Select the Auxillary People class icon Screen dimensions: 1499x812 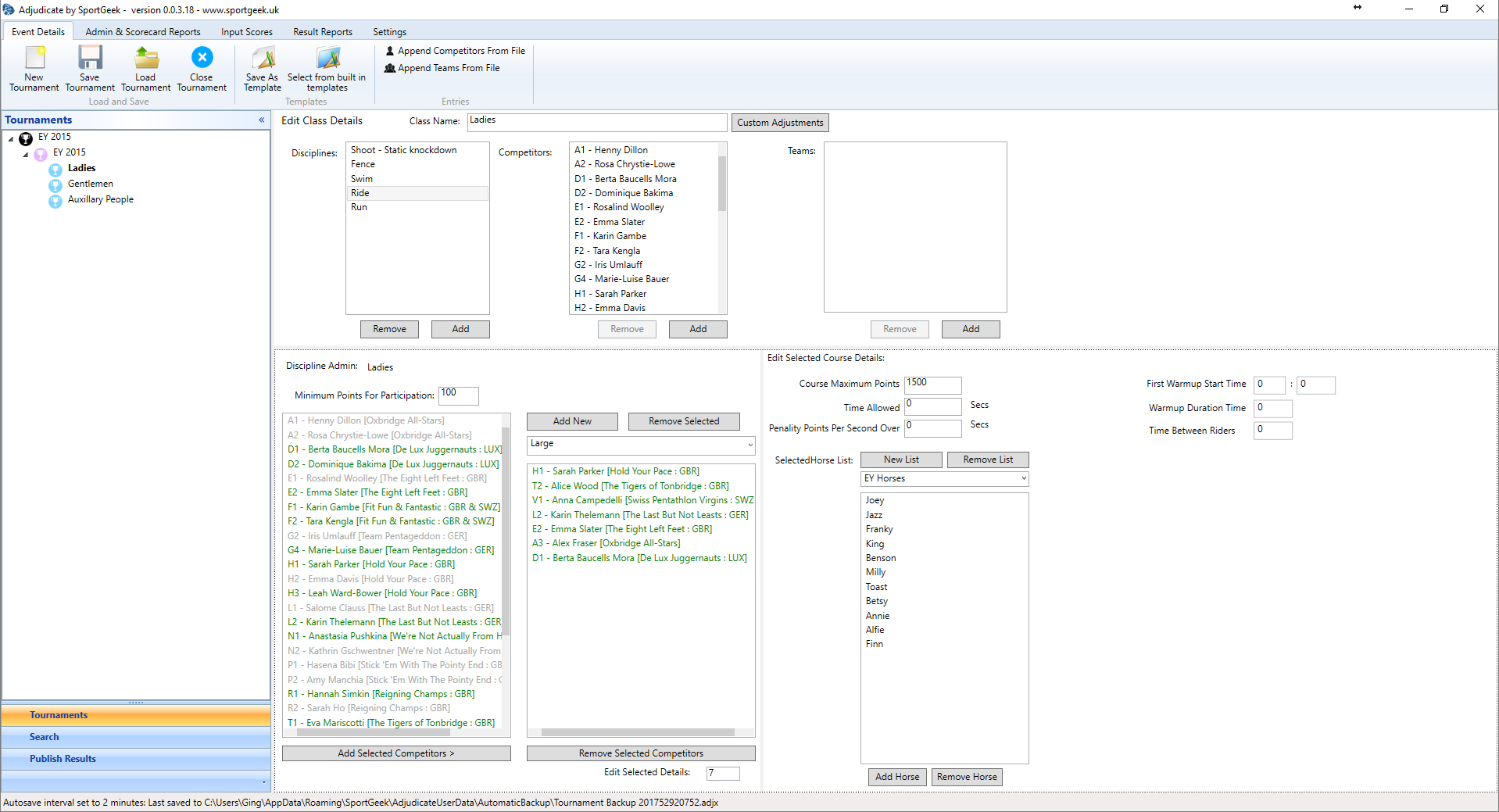pyautogui.click(x=55, y=201)
